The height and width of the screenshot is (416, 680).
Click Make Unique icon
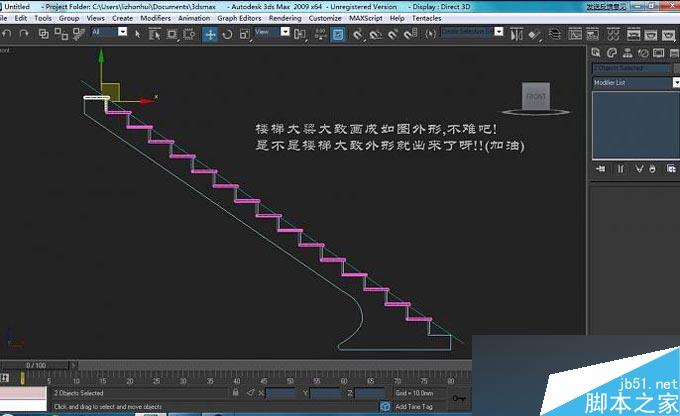(639, 169)
